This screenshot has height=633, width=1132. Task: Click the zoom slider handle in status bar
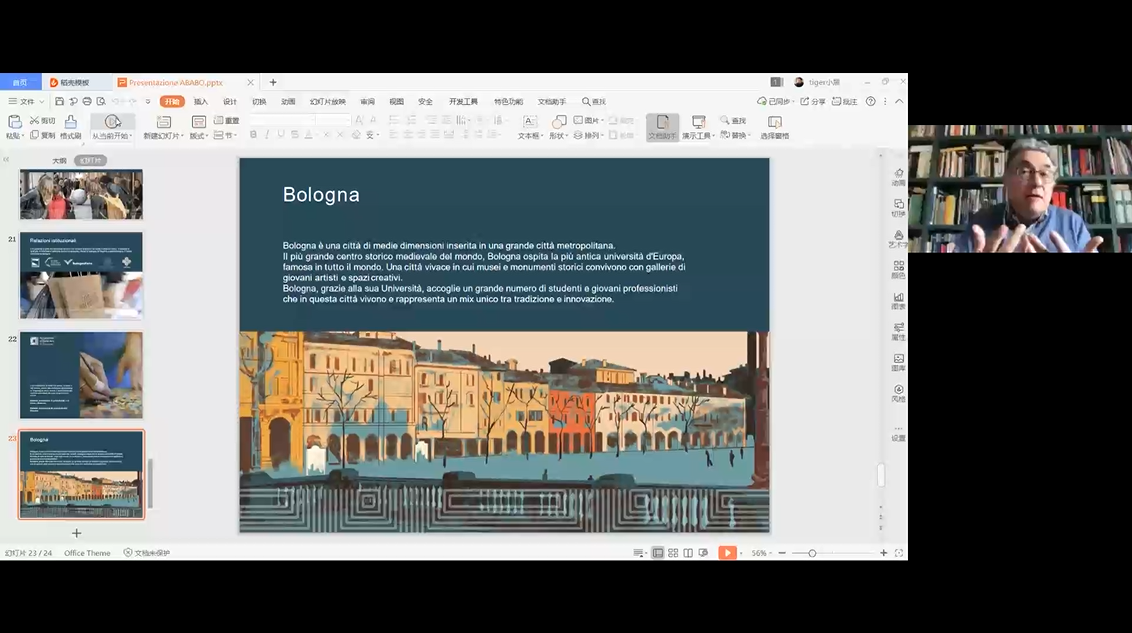[x=812, y=553]
